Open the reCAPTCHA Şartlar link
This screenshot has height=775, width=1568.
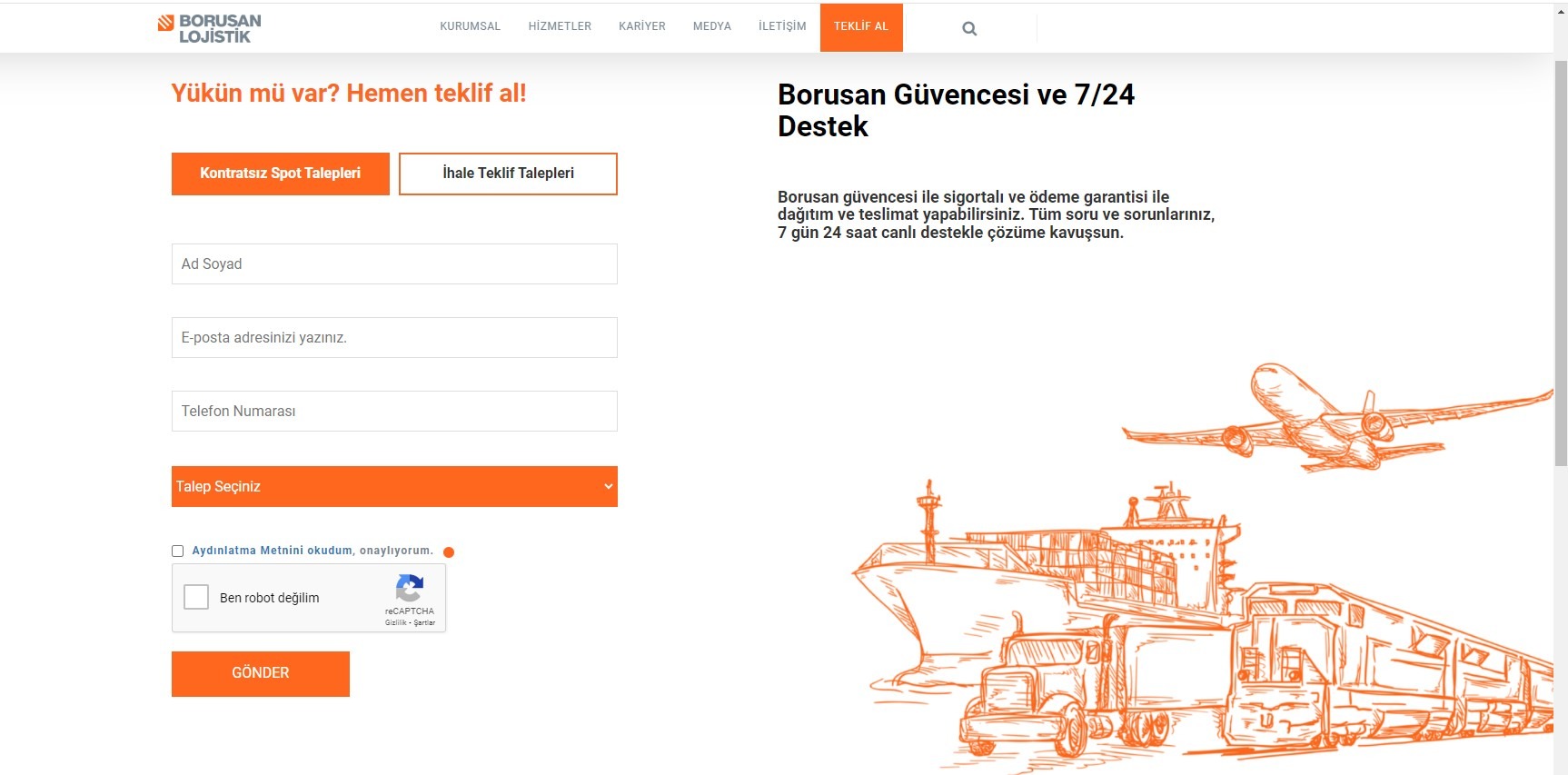click(x=424, y=622)
